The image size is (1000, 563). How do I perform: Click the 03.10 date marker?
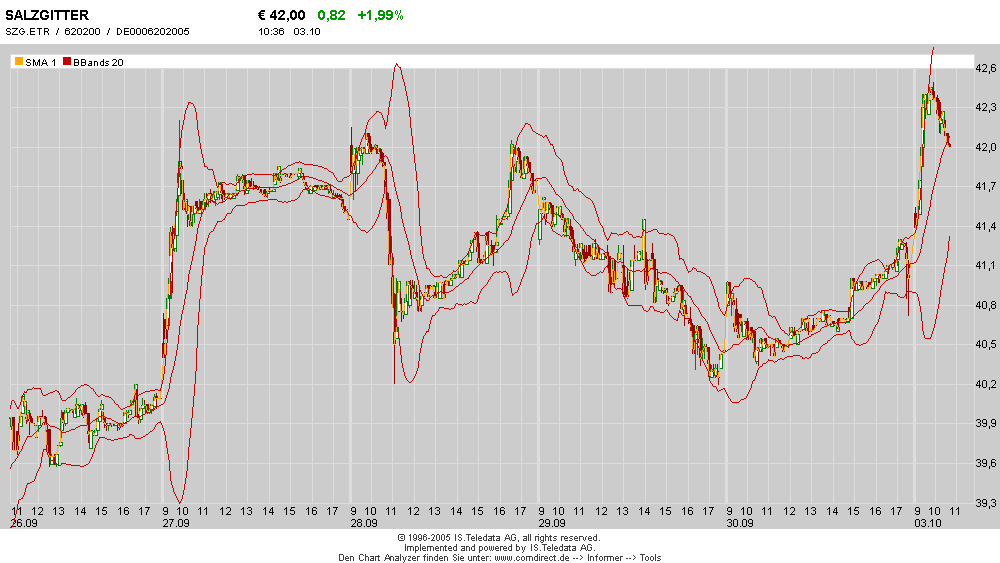click(928, 523)
